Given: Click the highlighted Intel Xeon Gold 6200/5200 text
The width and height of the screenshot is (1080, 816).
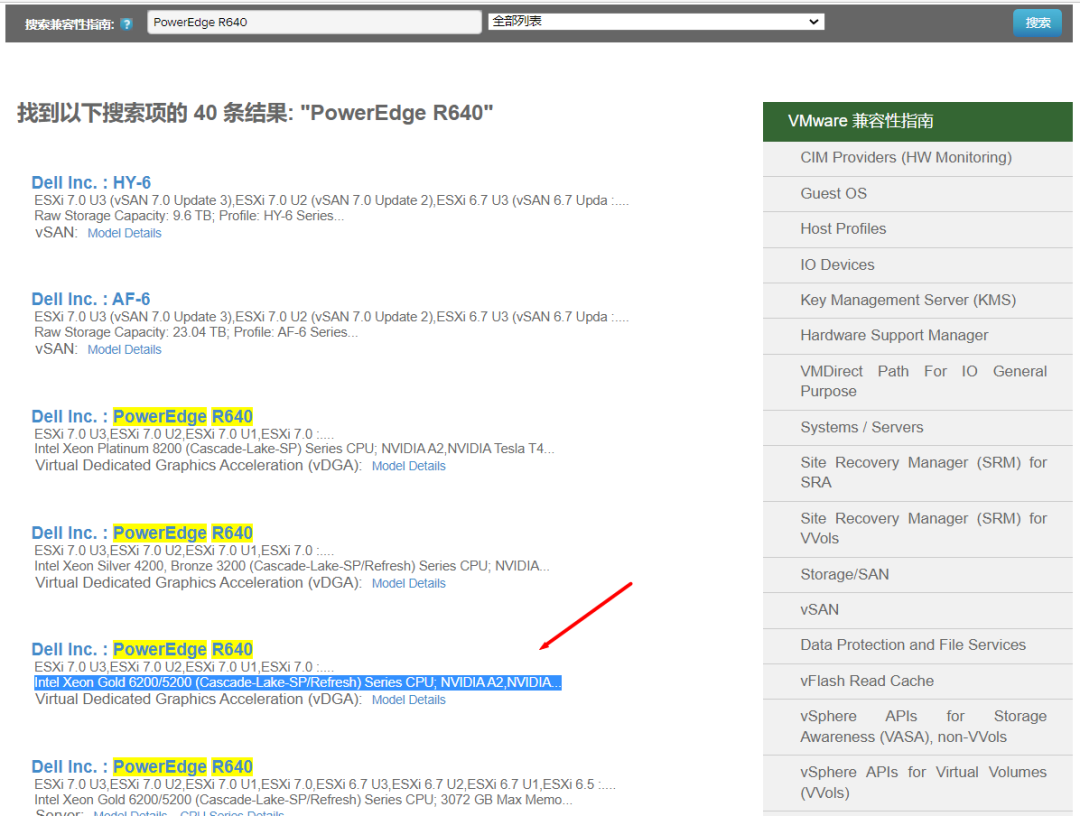Looking at the screenshot, I should pos(298,682).
